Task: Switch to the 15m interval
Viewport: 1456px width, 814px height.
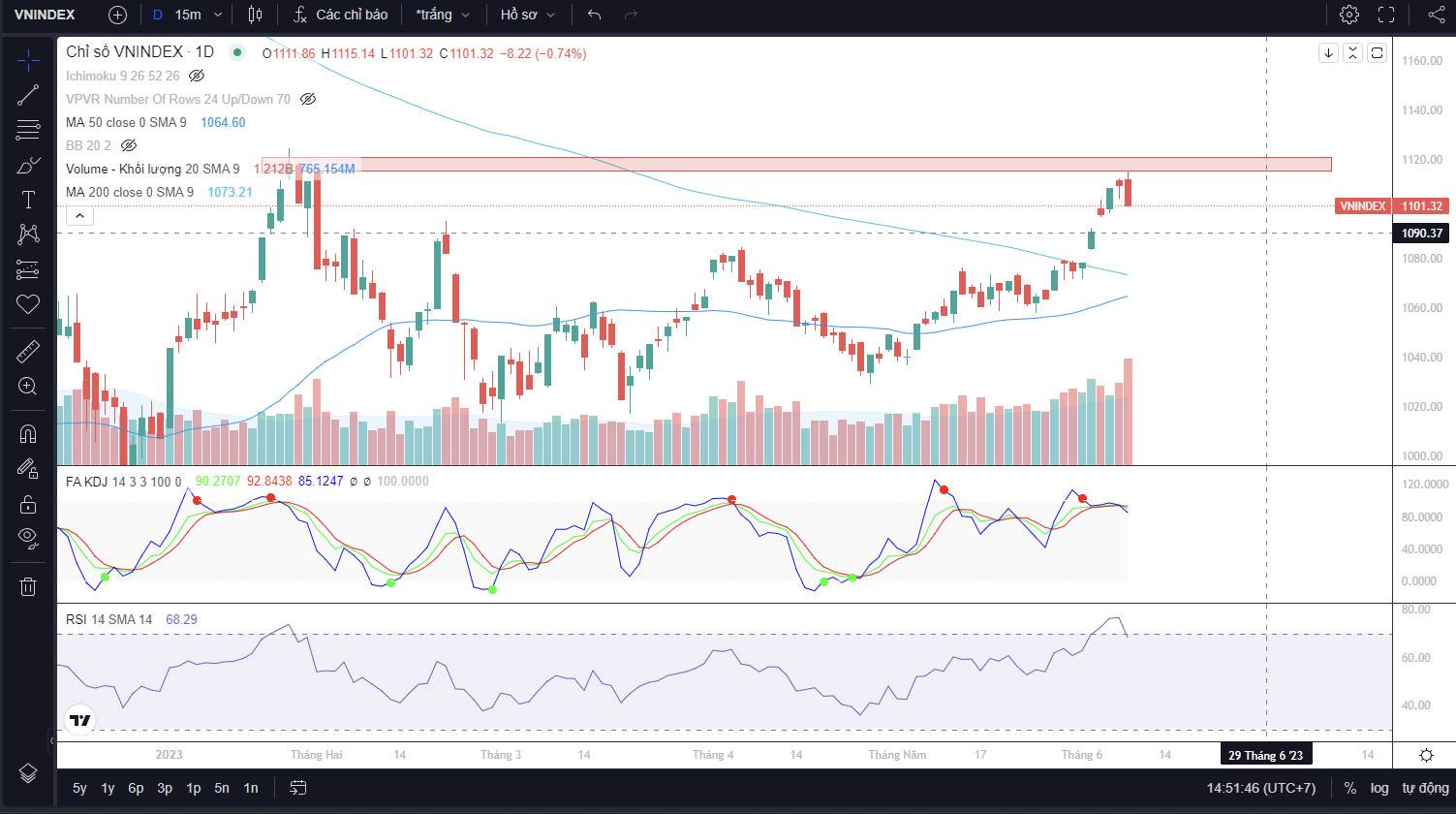Action: [x=188, y=15]
